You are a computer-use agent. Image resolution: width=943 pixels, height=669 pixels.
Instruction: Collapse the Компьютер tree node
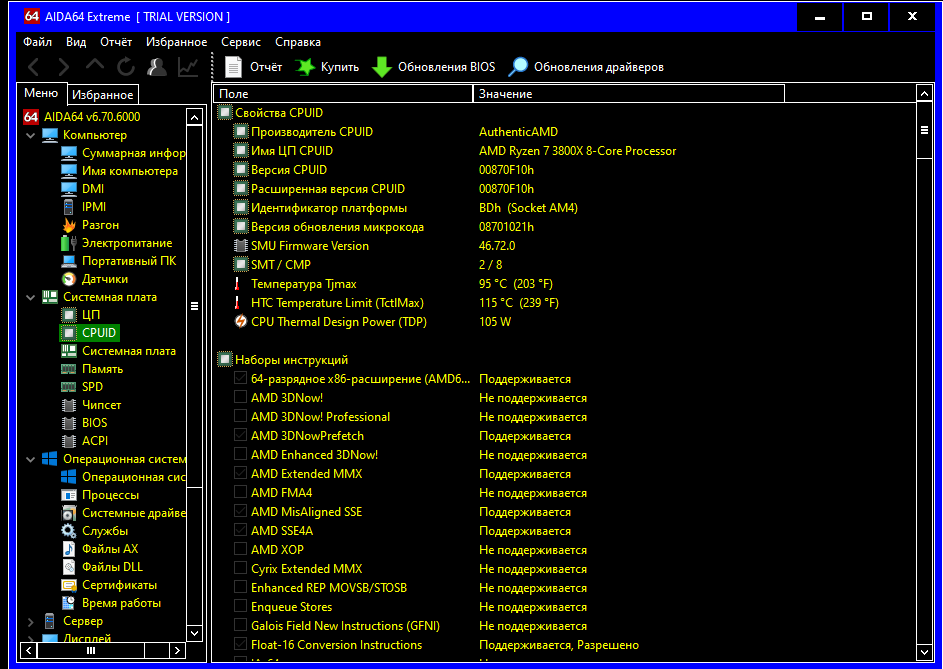[30, 135]
